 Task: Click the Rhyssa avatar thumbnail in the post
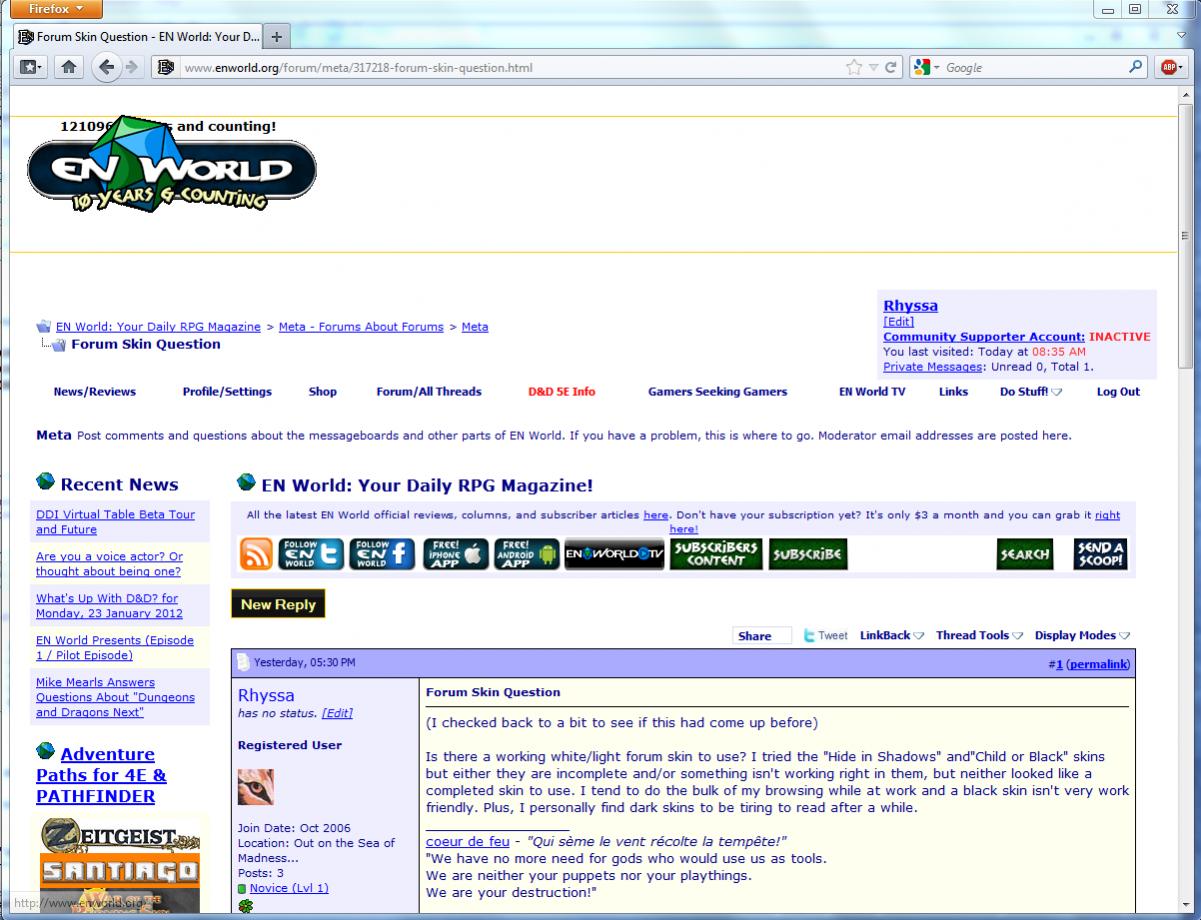tap(256, 787)
